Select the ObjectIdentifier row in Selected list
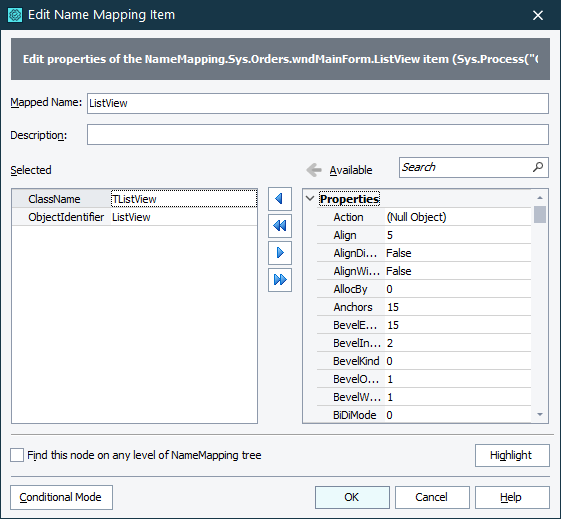561x519 pixels. click(x=135, y=217)
